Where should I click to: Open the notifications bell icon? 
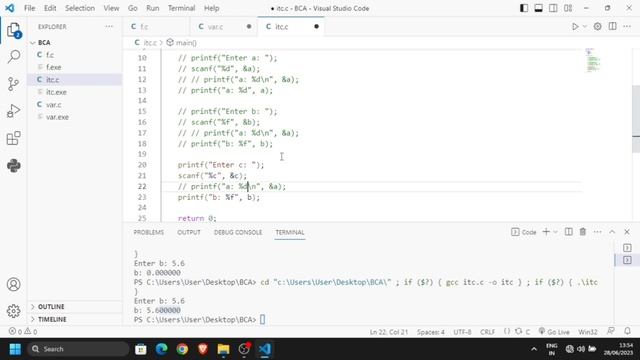[x=627, y=331]
